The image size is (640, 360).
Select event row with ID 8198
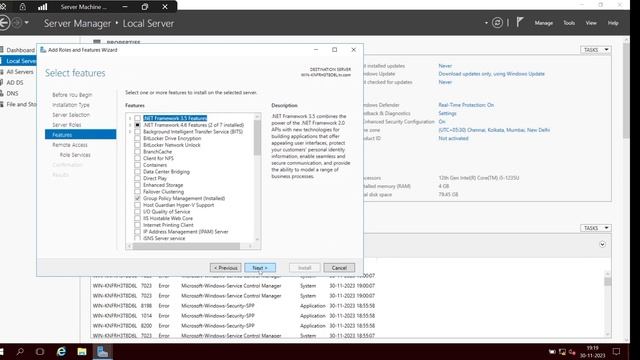tap(234, 306)
